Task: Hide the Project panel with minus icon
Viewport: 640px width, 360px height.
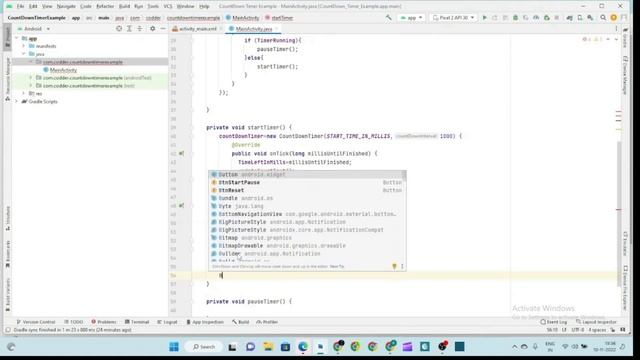Action: (x=163, y=29)
